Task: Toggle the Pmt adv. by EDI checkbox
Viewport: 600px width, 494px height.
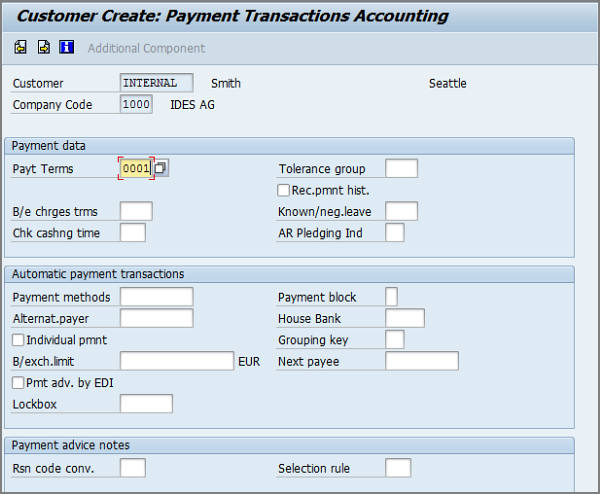Action: tap(18, 382)
